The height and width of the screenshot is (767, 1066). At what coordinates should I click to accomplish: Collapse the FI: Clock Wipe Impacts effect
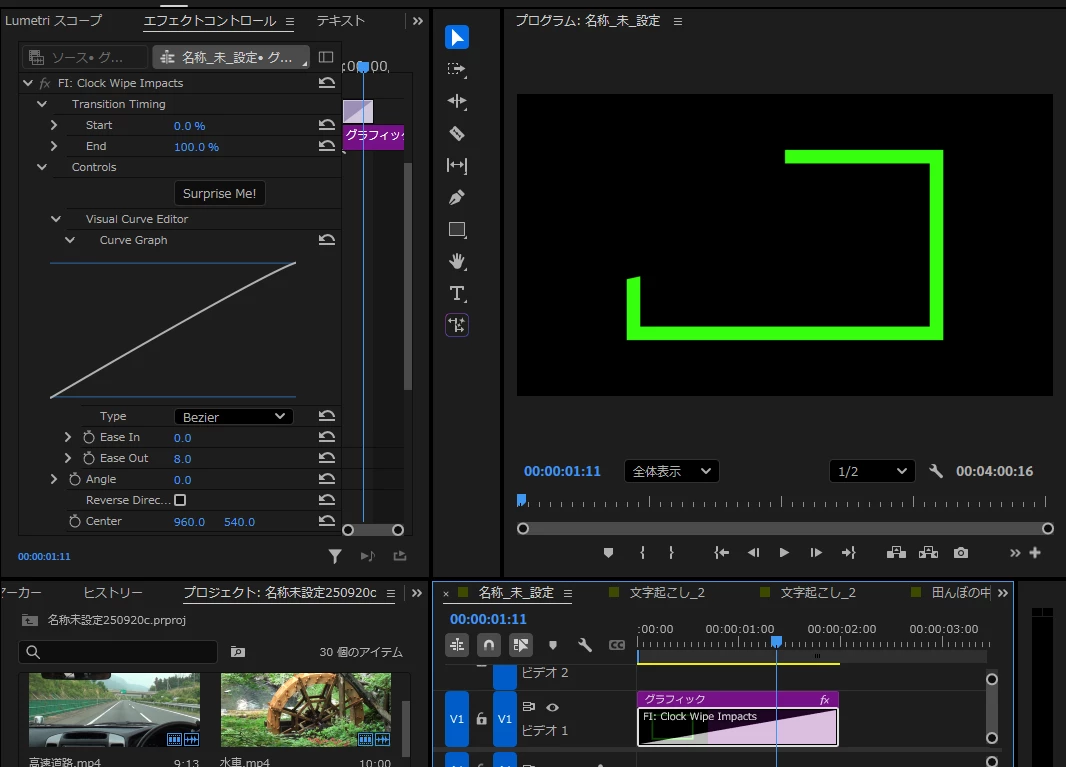[x=28, y=83]
